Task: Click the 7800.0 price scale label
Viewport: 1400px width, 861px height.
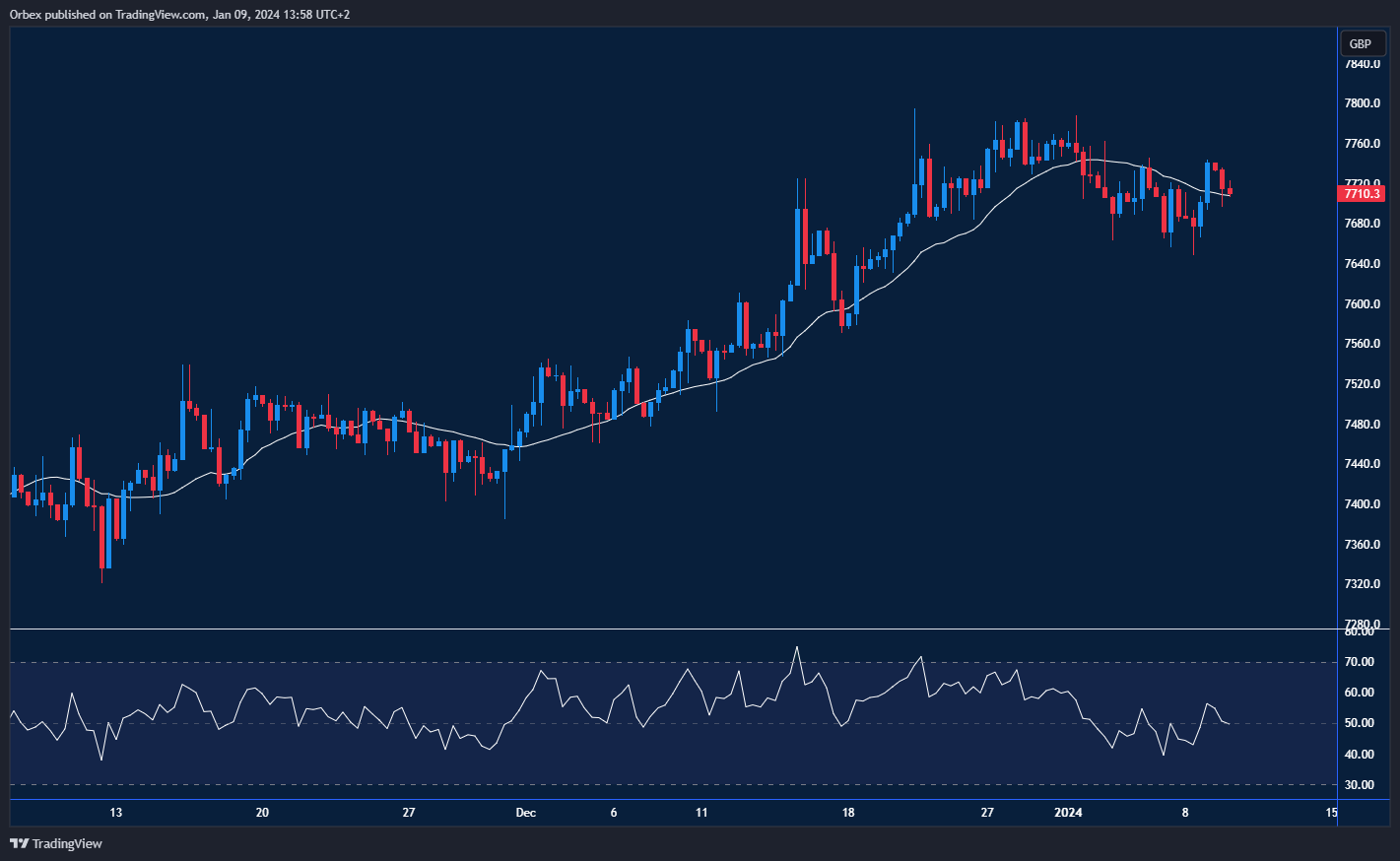Action: [1363, 103]
